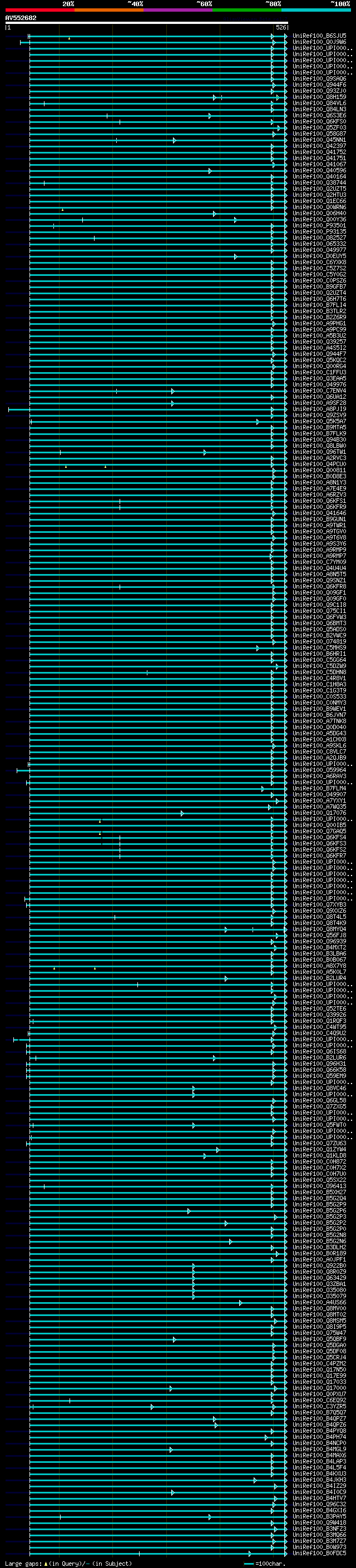Select the UniRef100_B9GFB7 label
Viewport: 356px width, 1568px height.
tap(319, 286)
